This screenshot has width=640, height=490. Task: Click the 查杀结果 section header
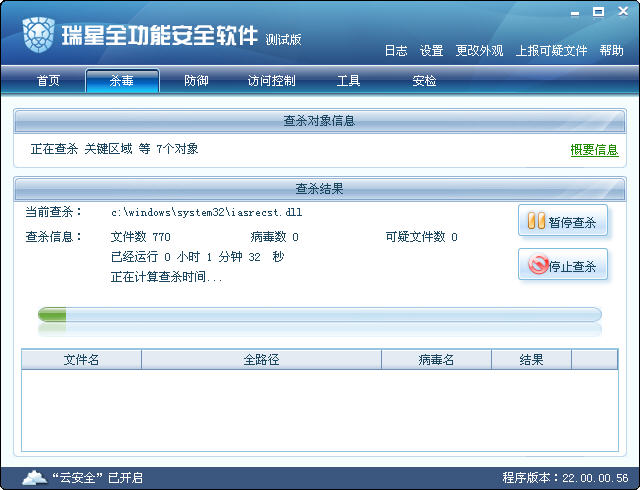320,189
